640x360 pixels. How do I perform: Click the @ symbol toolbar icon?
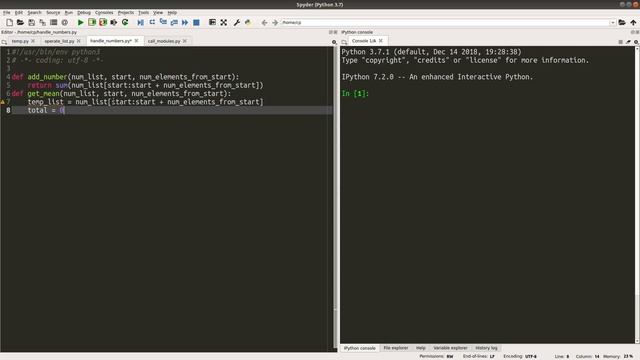(64, 22)
